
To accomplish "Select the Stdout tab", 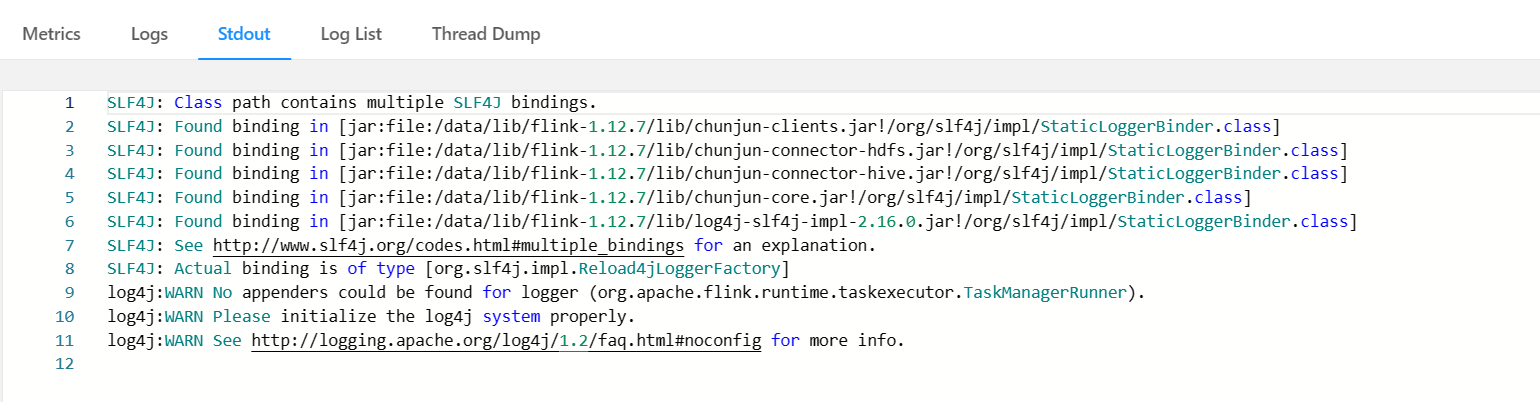I will point(244,33).
